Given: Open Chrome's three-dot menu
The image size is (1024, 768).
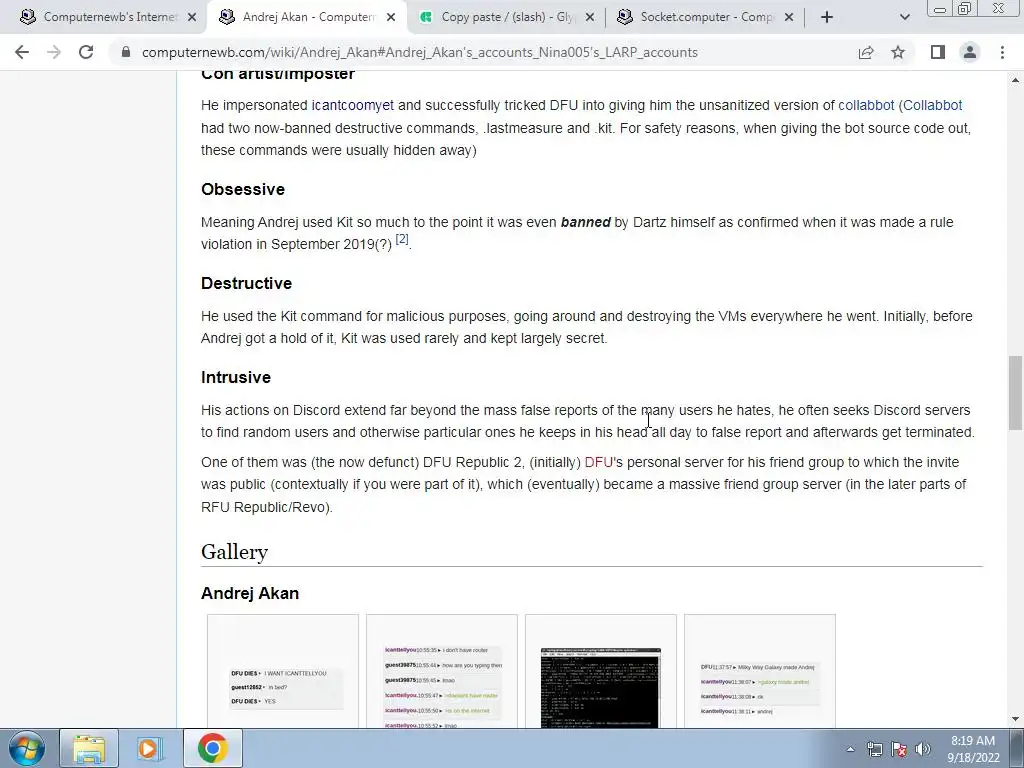Looking at the screenshot, I should click(x=1002, y=52).
